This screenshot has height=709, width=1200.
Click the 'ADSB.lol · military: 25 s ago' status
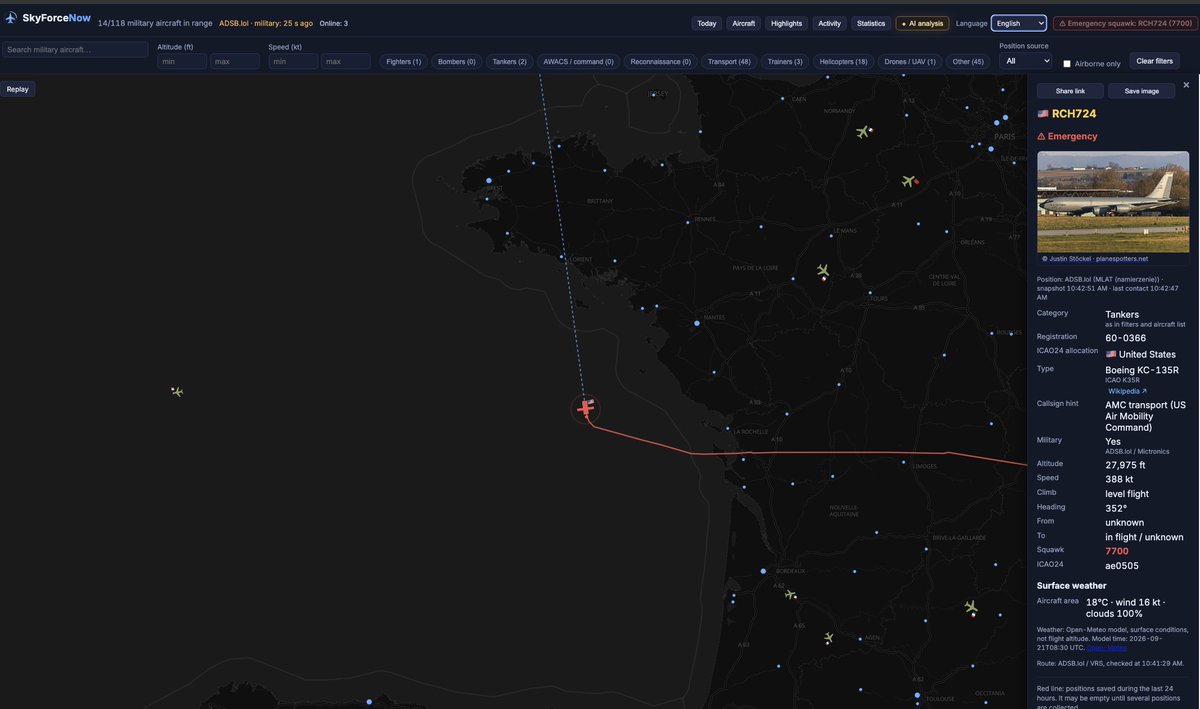[265, 23]
